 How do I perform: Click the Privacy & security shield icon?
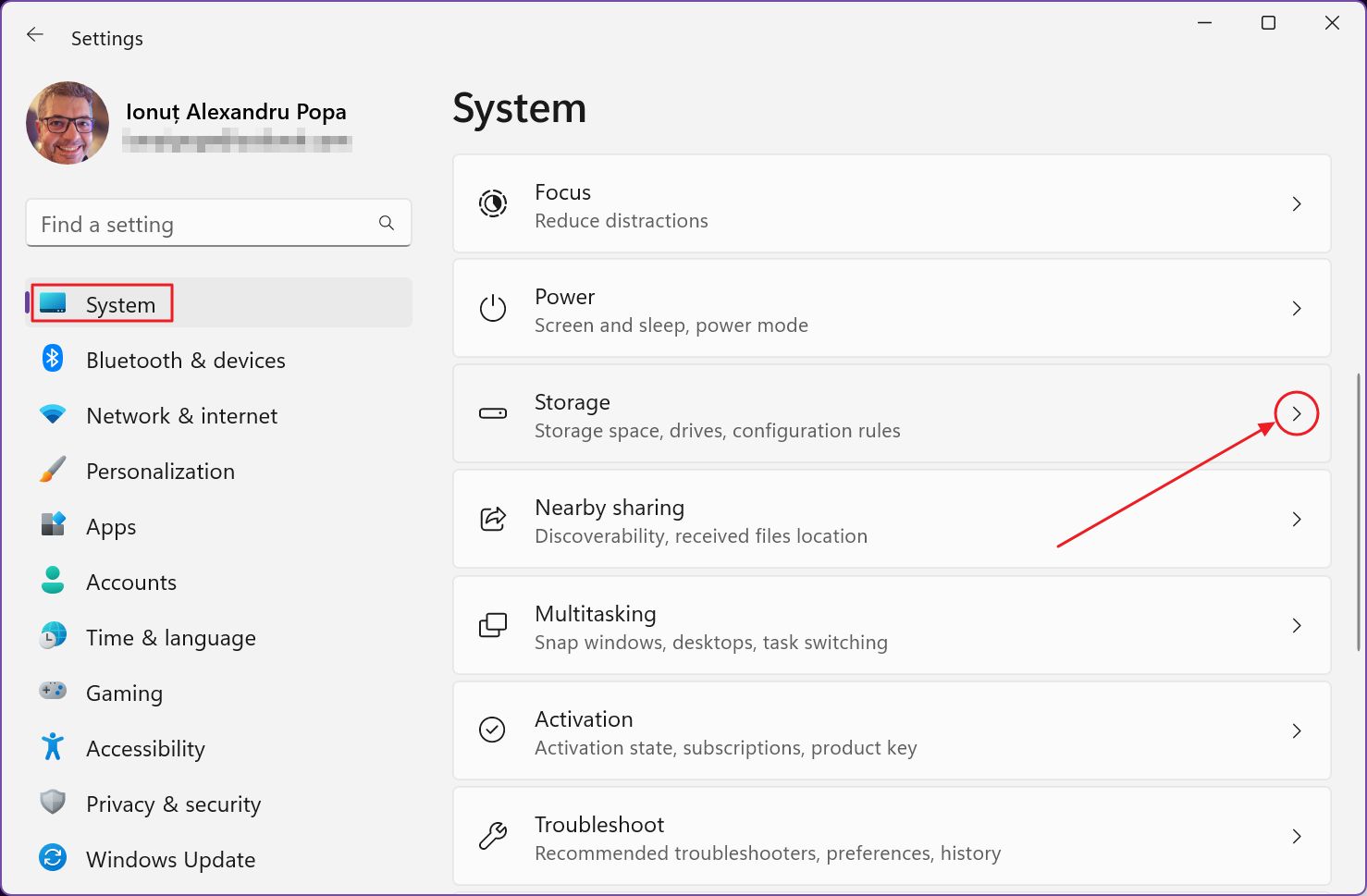[53, 802]
